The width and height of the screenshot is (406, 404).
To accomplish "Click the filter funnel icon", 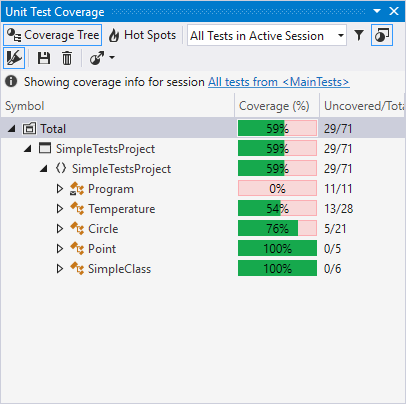I will (x=359, y=35).
